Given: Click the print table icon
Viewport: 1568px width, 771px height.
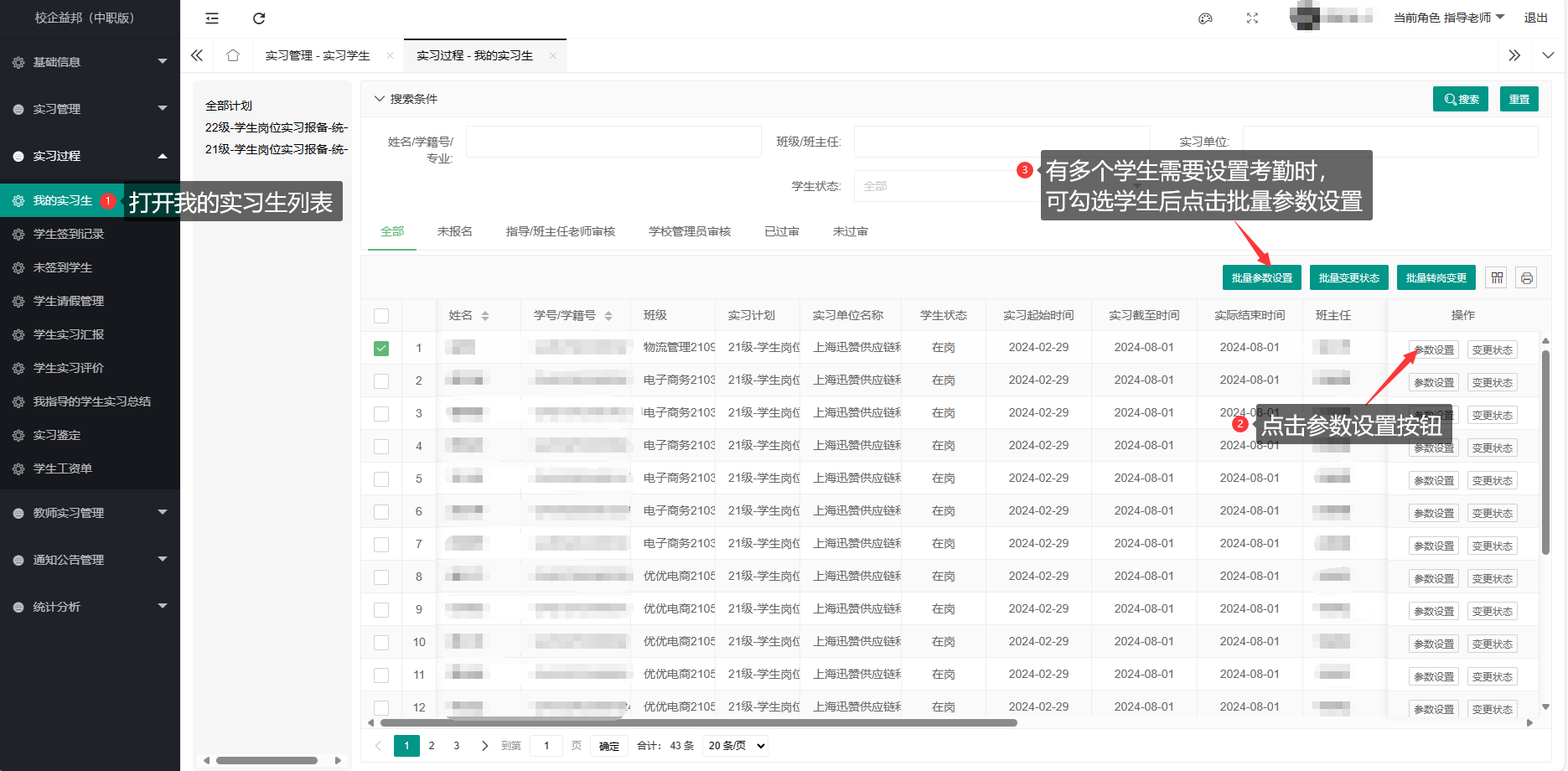Looking at the screenshot, I should (1526, 277).
